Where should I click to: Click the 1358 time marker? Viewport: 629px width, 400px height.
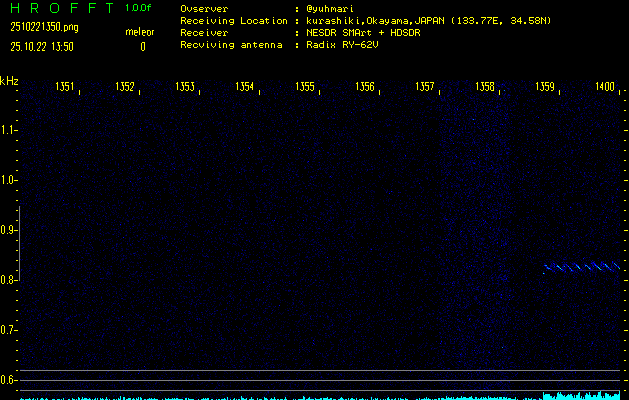click(485, 87)
